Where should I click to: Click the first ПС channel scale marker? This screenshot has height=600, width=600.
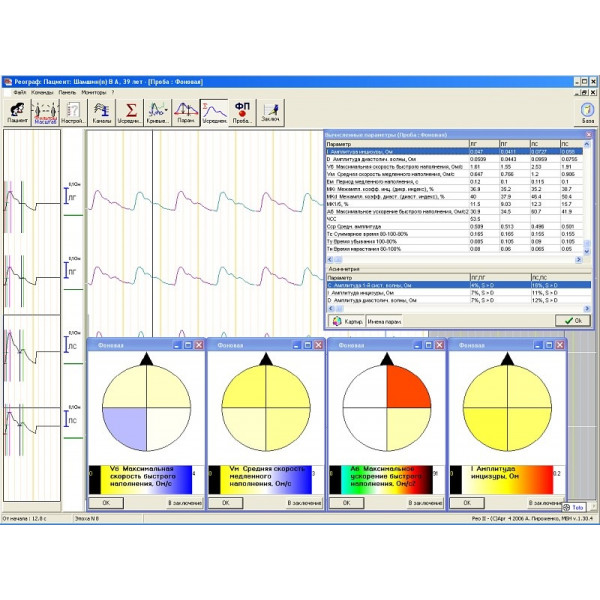coord(66,344)
